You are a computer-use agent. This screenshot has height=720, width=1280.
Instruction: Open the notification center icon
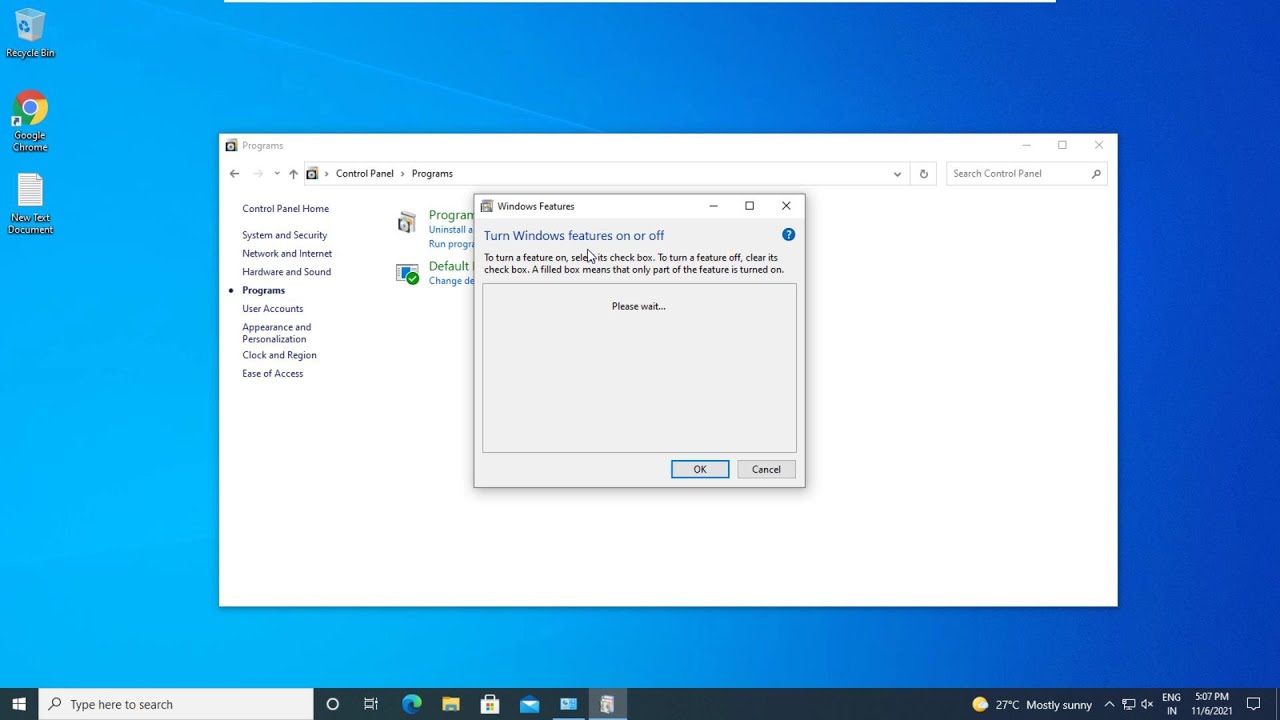click(1253, 704)
